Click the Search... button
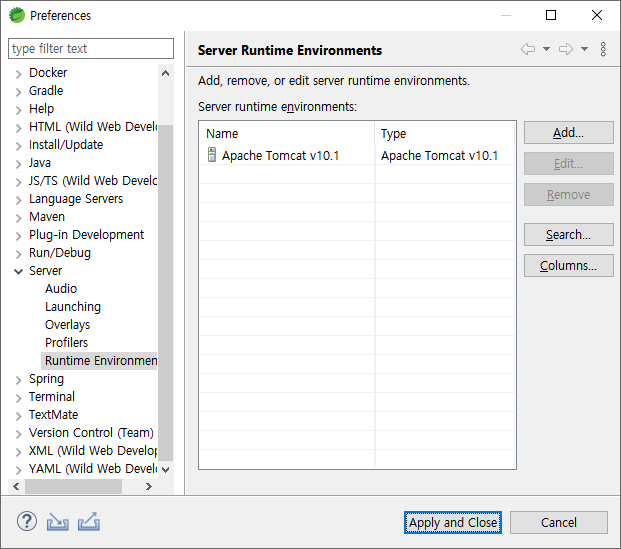 pos(569,234)
